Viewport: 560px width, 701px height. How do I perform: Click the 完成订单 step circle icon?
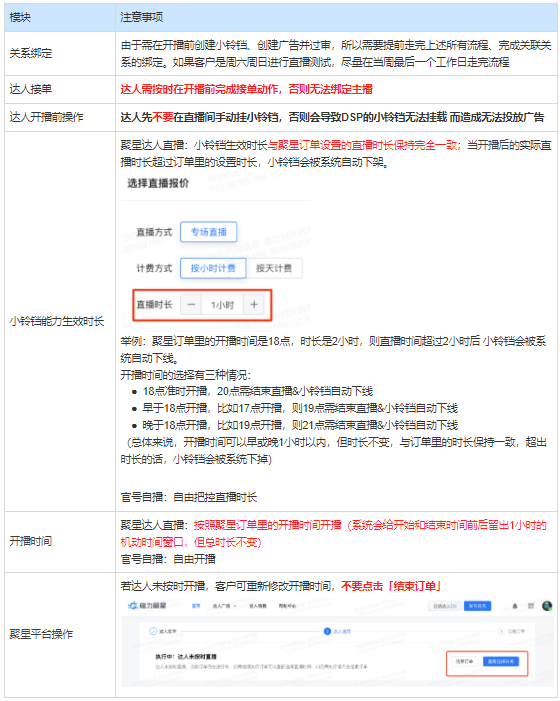(501, 631)
